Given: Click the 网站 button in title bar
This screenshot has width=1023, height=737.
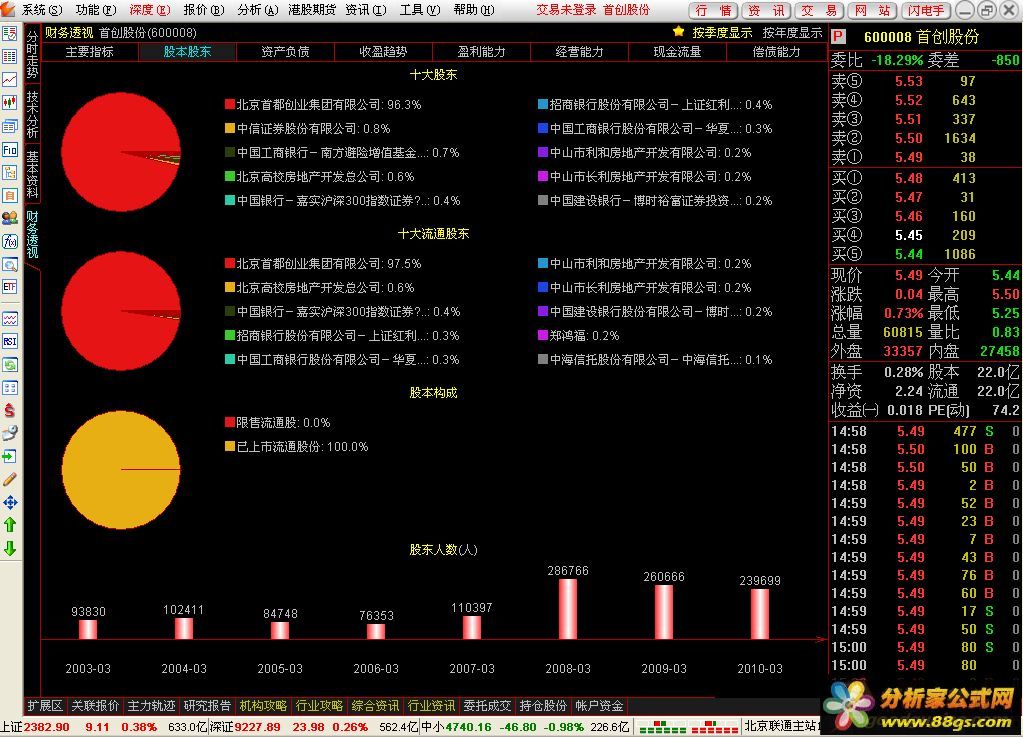Looking at the screenshot, I should tap(872, 10).
